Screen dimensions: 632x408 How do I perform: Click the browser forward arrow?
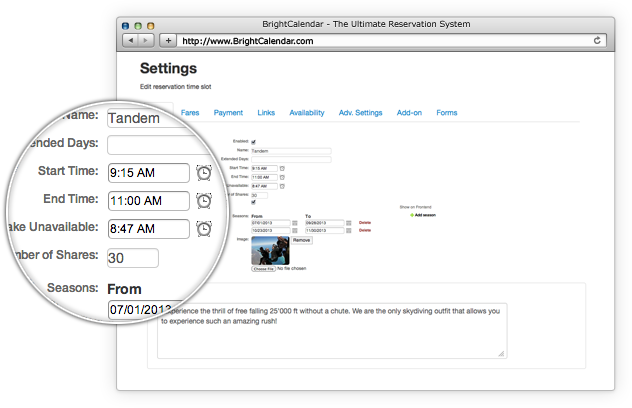point(146,41)
